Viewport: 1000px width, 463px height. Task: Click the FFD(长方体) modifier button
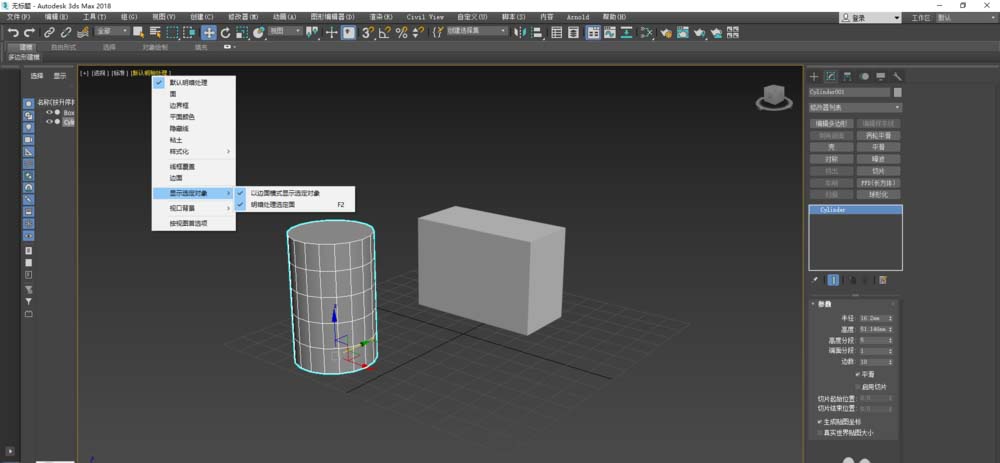coord(878,183)
